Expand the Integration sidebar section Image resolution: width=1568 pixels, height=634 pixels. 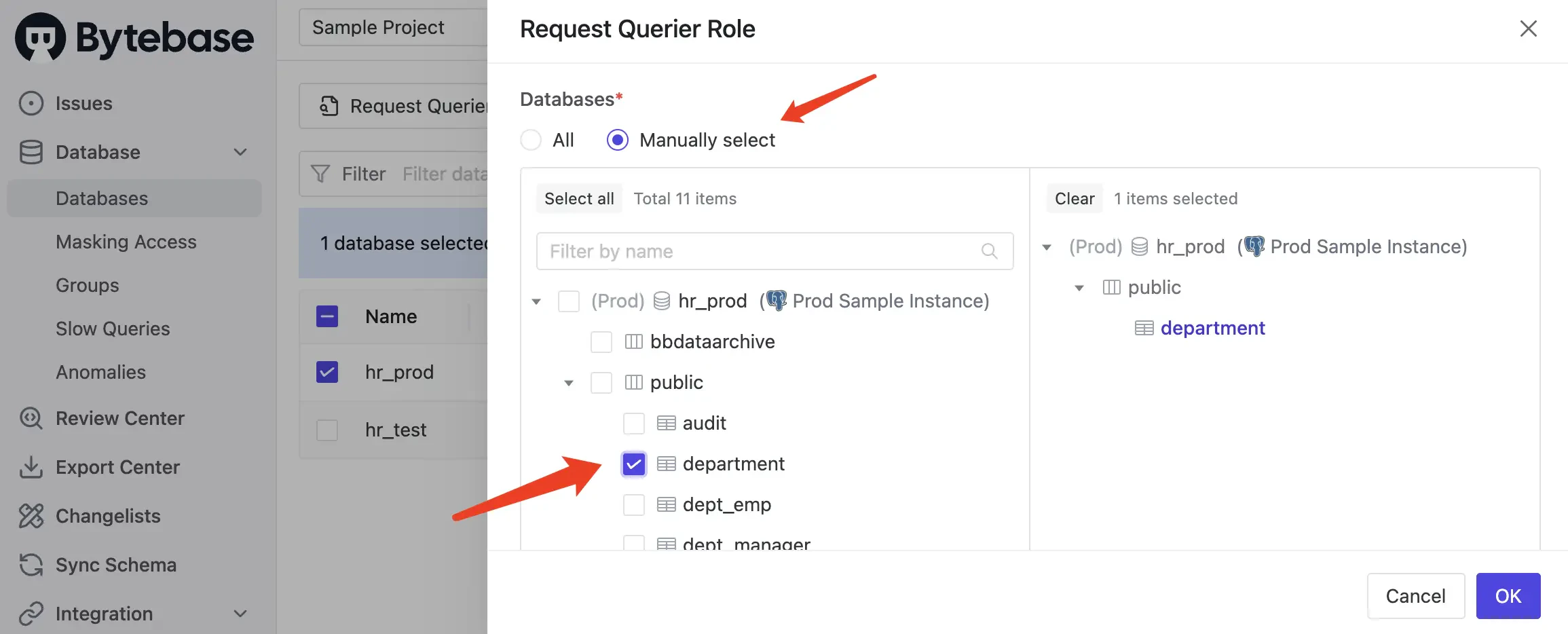click(x=241, y=614)
